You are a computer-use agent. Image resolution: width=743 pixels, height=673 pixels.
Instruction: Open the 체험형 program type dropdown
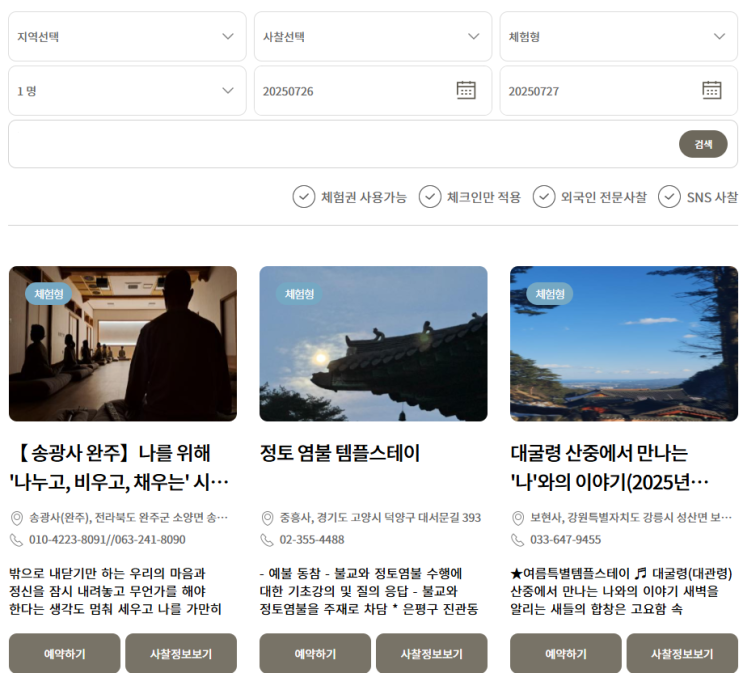619,36
